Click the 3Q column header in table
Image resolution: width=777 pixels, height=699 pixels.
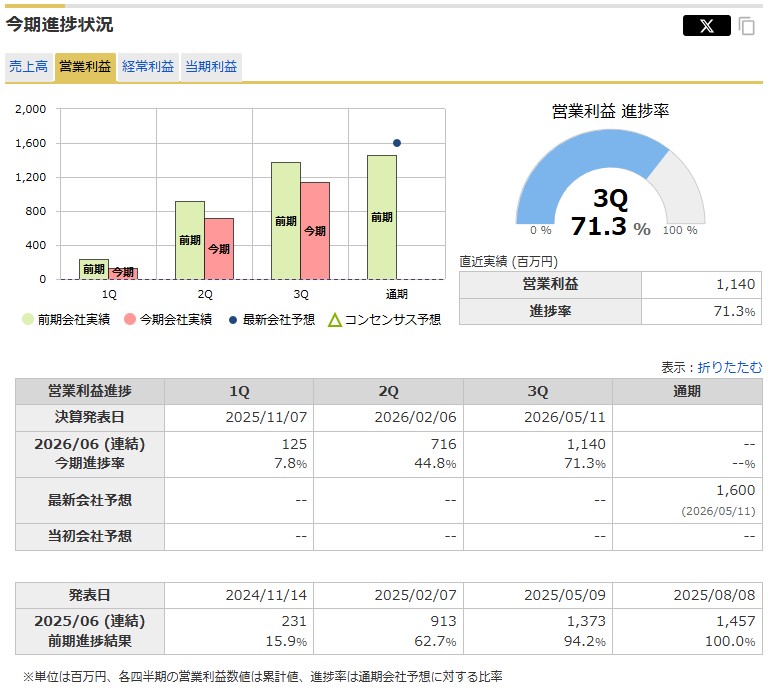[x=538, y=391]
